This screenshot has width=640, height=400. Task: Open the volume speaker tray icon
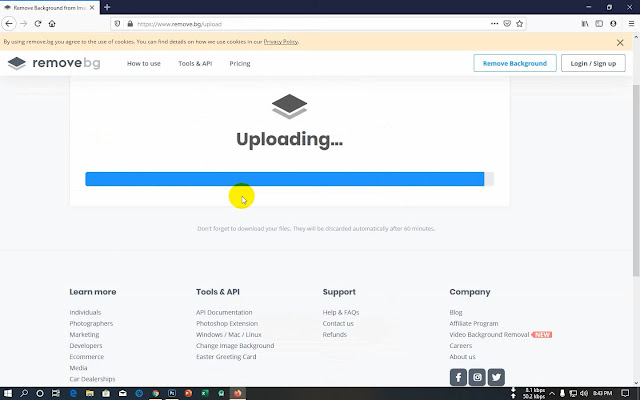click(584, 393)
